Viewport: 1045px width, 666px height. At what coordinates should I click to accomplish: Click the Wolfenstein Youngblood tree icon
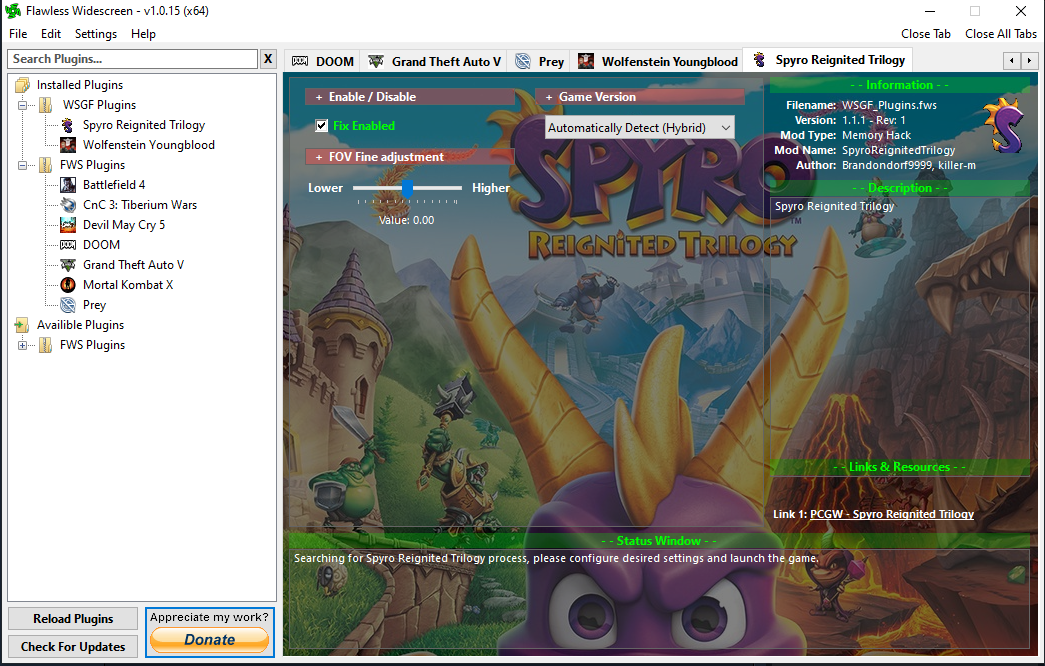tap(68, 145)
